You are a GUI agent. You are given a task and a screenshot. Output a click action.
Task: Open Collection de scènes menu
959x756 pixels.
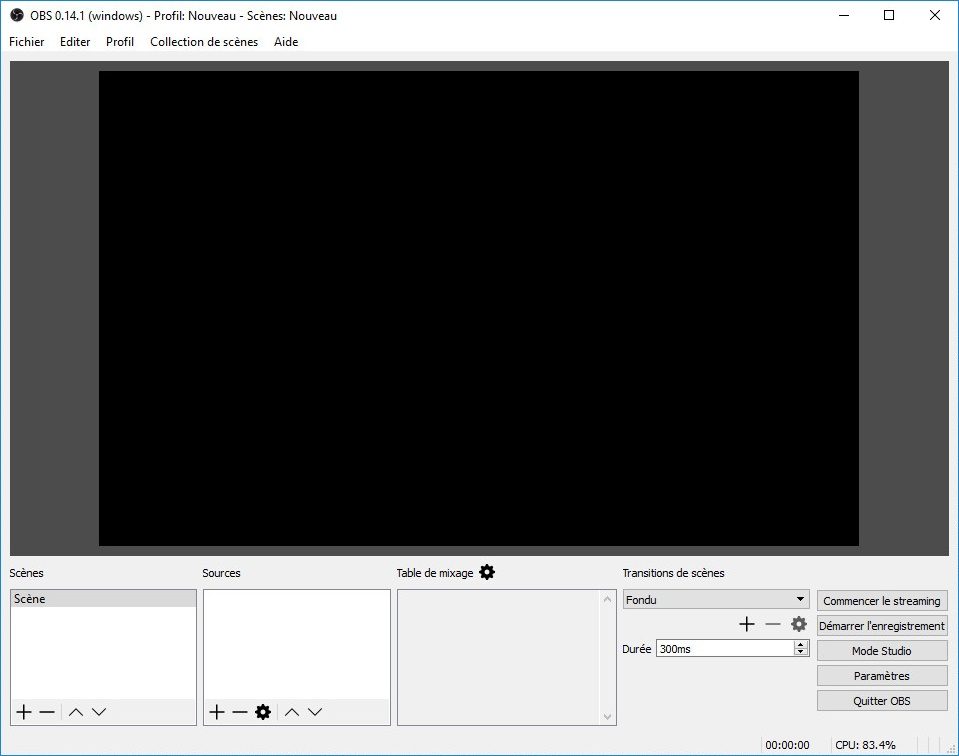coord(204,42)
